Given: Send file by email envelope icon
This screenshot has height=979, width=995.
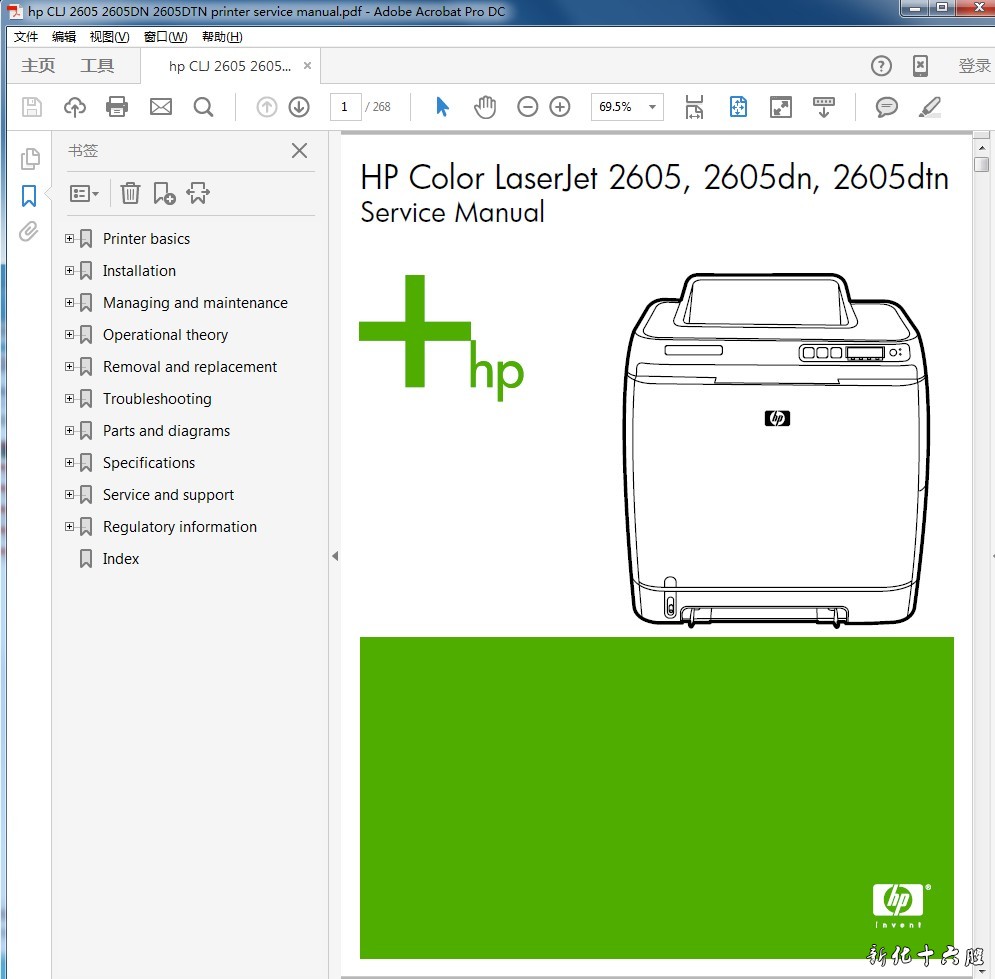Looking at the screenshot, I should pos(161,107).
